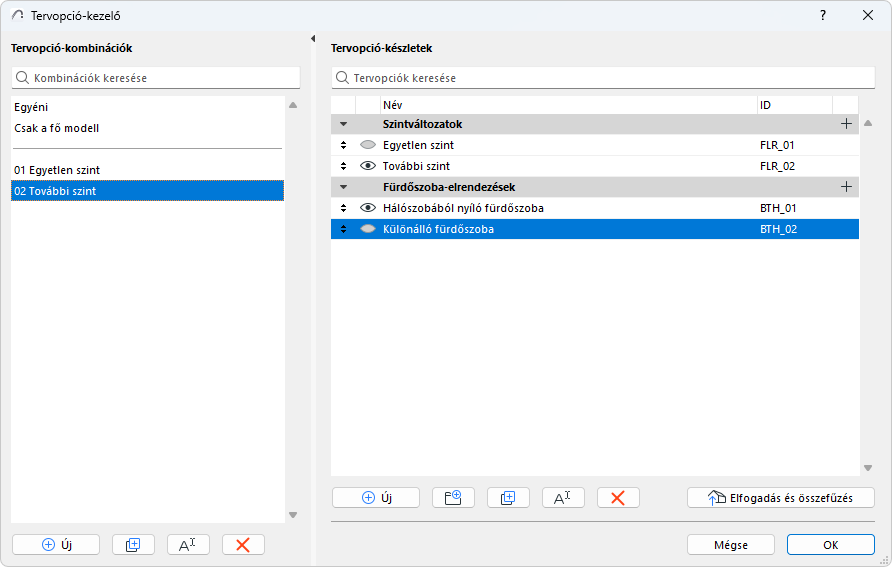Rename the selected design option
Viewport: 892px width, 567px height.
point(563,498)
